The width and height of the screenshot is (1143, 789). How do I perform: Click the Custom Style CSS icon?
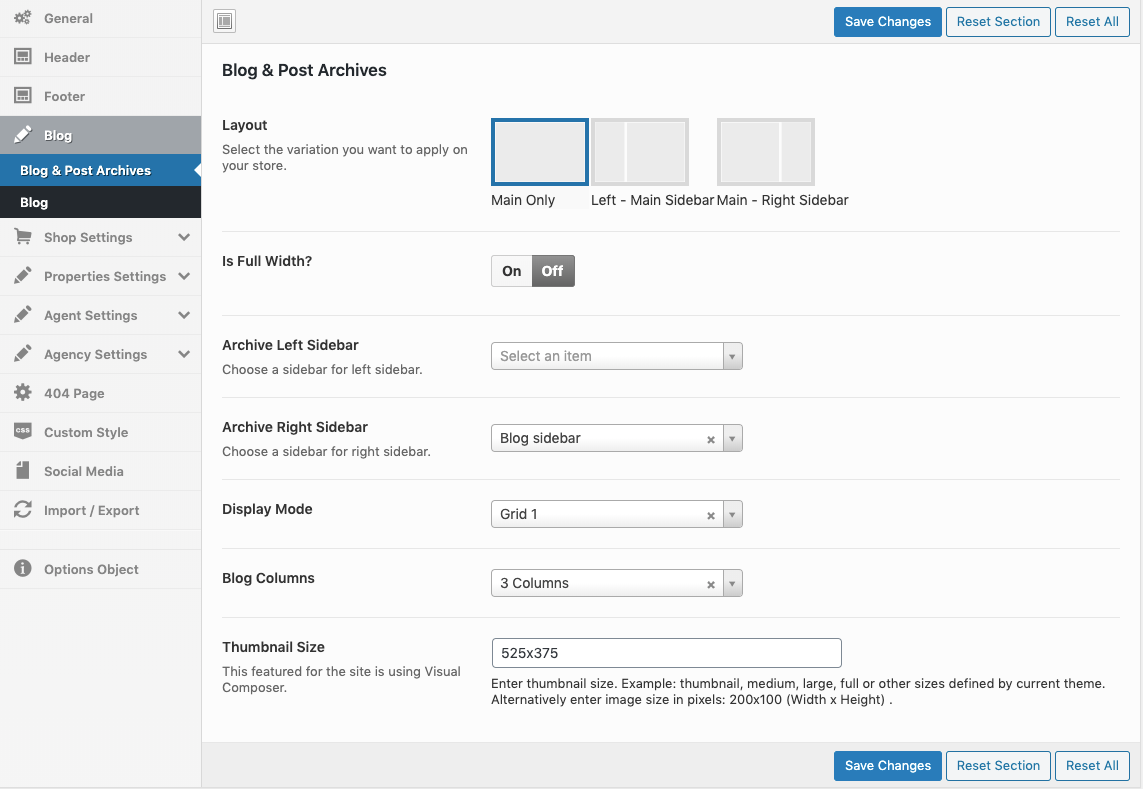[22, 432]
